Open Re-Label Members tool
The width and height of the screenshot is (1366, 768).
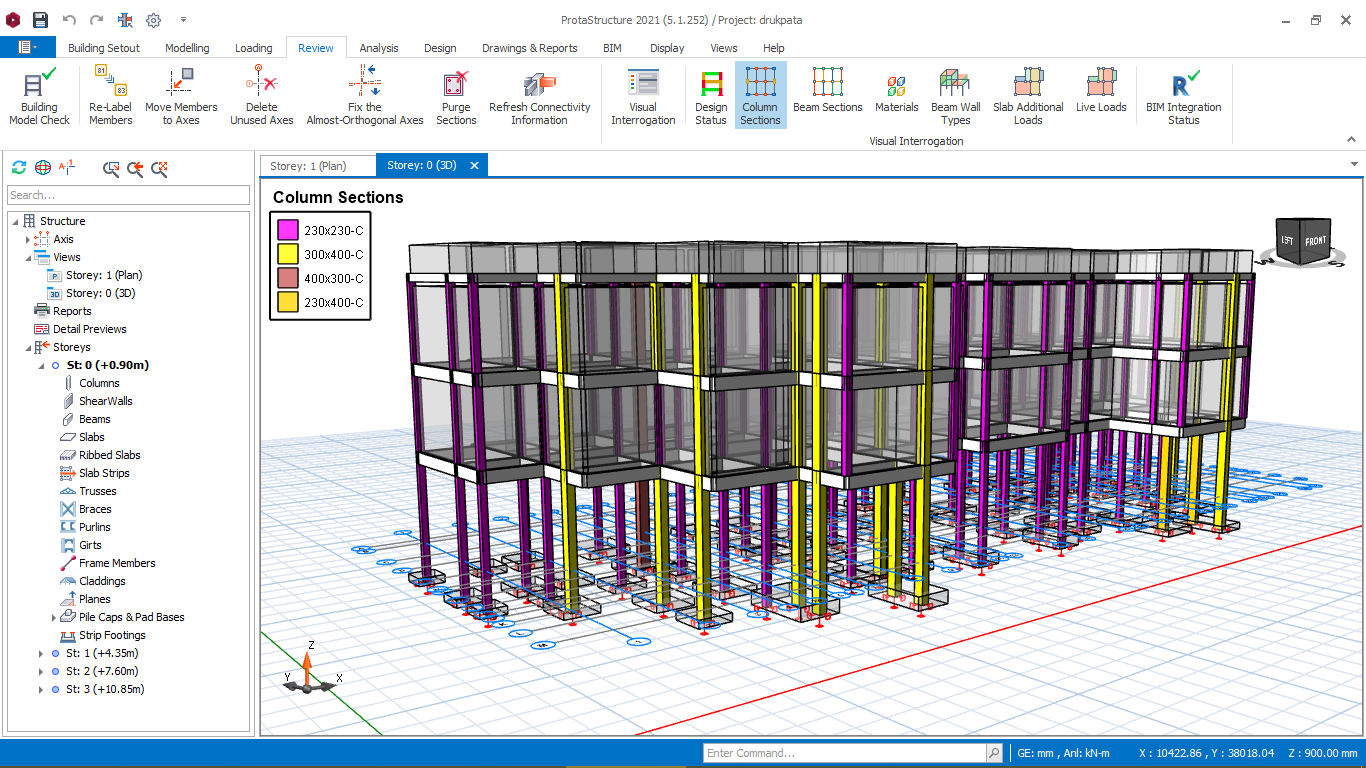pos(110,97)
